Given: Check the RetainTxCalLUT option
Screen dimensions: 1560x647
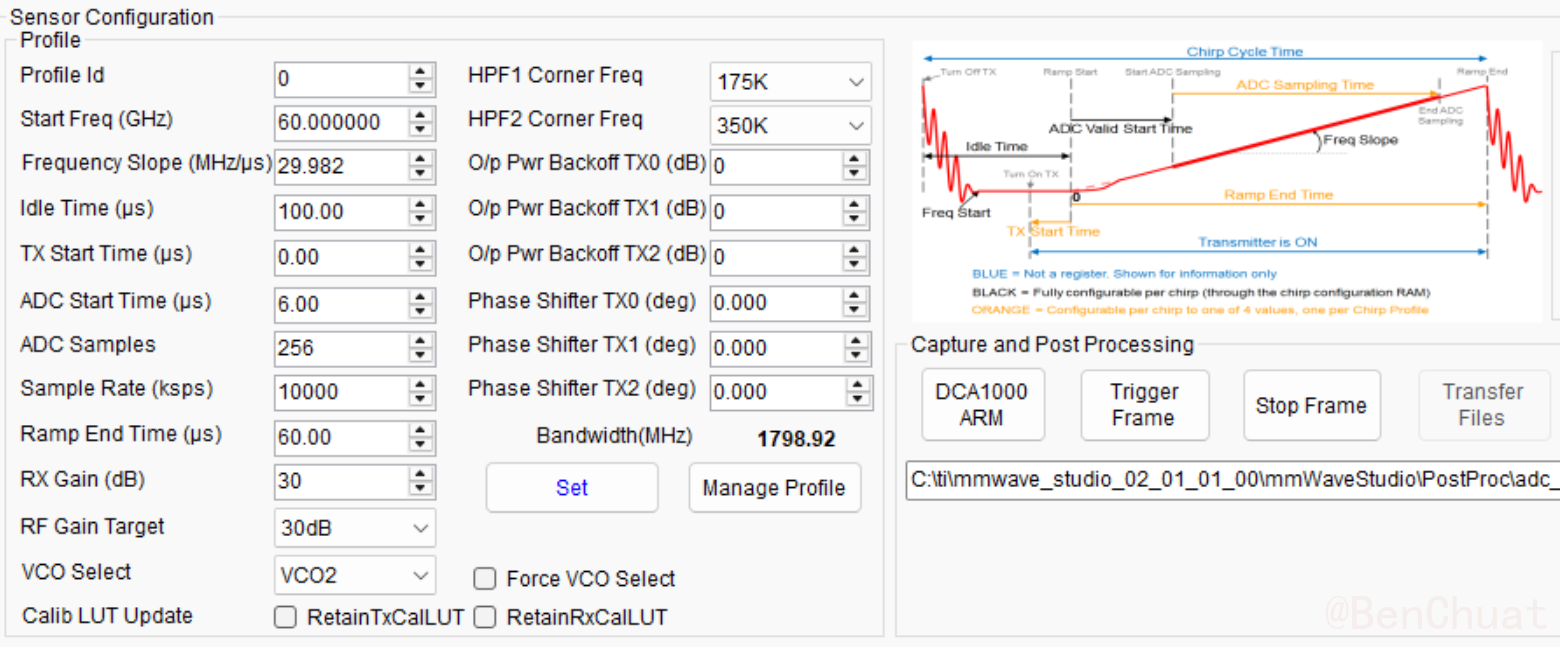Looking at the screenshot, I should click(286, 618).
